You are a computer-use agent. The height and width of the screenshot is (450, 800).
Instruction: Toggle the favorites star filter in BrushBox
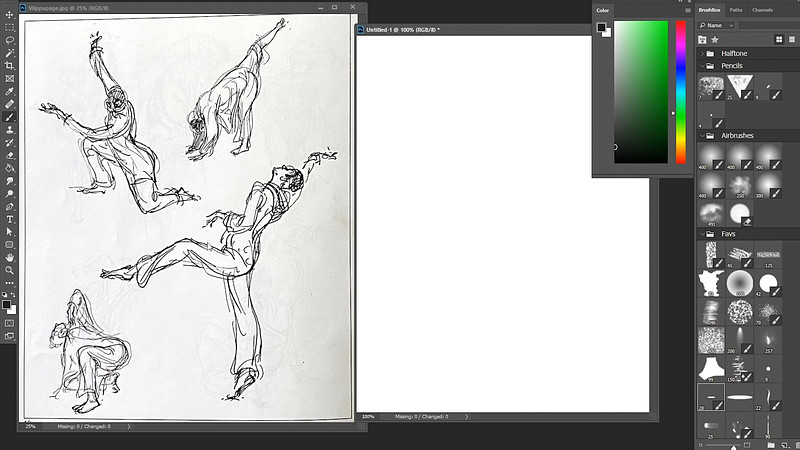tap(715, 39)
